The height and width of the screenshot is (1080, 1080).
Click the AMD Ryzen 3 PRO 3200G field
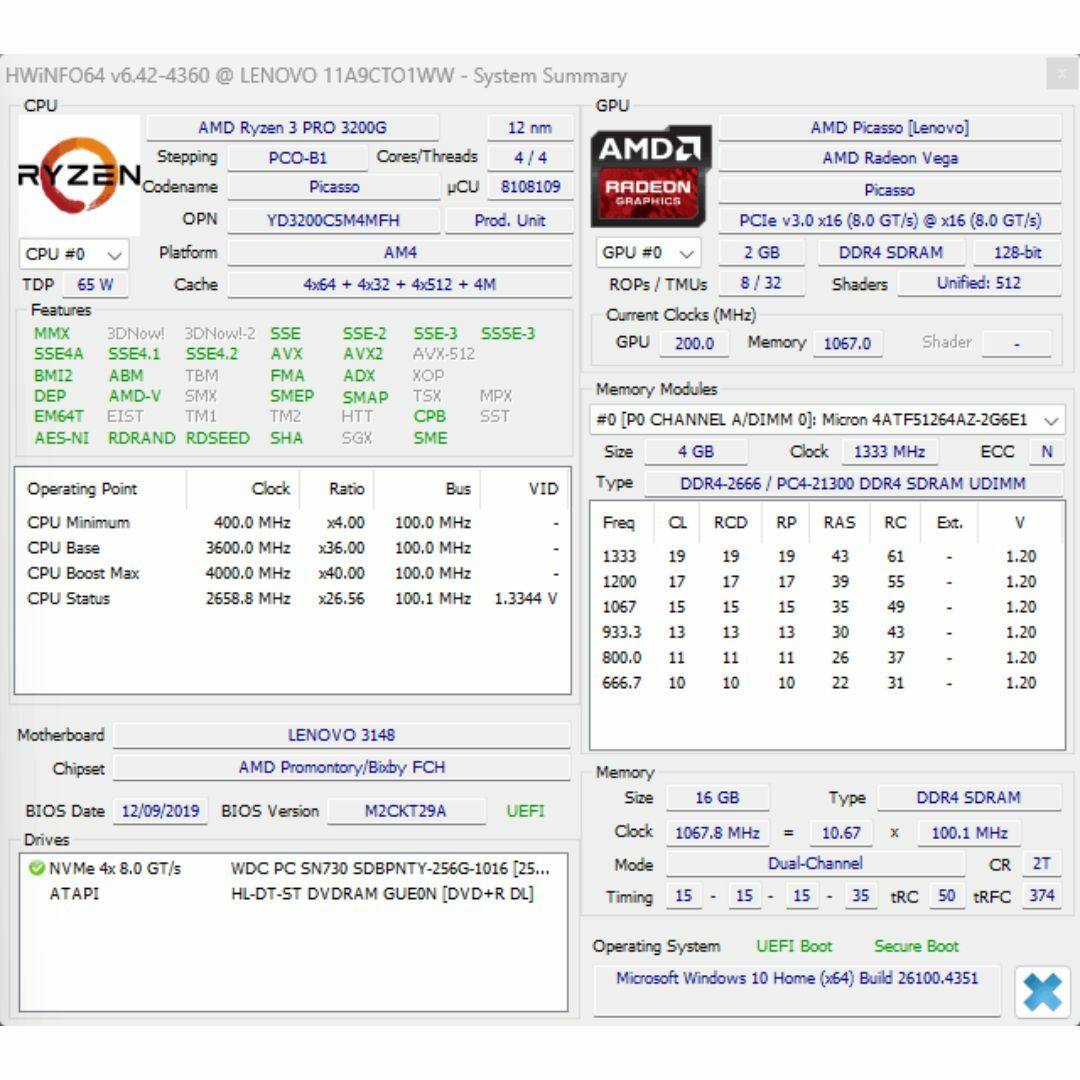click(292, 128)
